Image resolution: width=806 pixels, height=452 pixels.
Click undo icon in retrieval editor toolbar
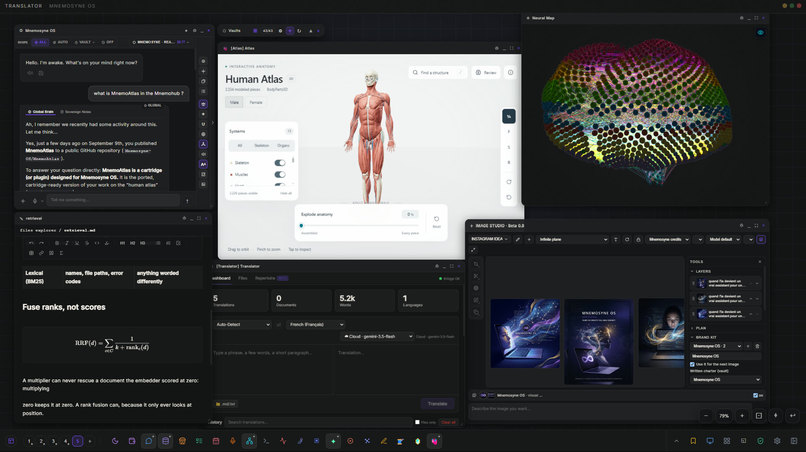point(31,243)
